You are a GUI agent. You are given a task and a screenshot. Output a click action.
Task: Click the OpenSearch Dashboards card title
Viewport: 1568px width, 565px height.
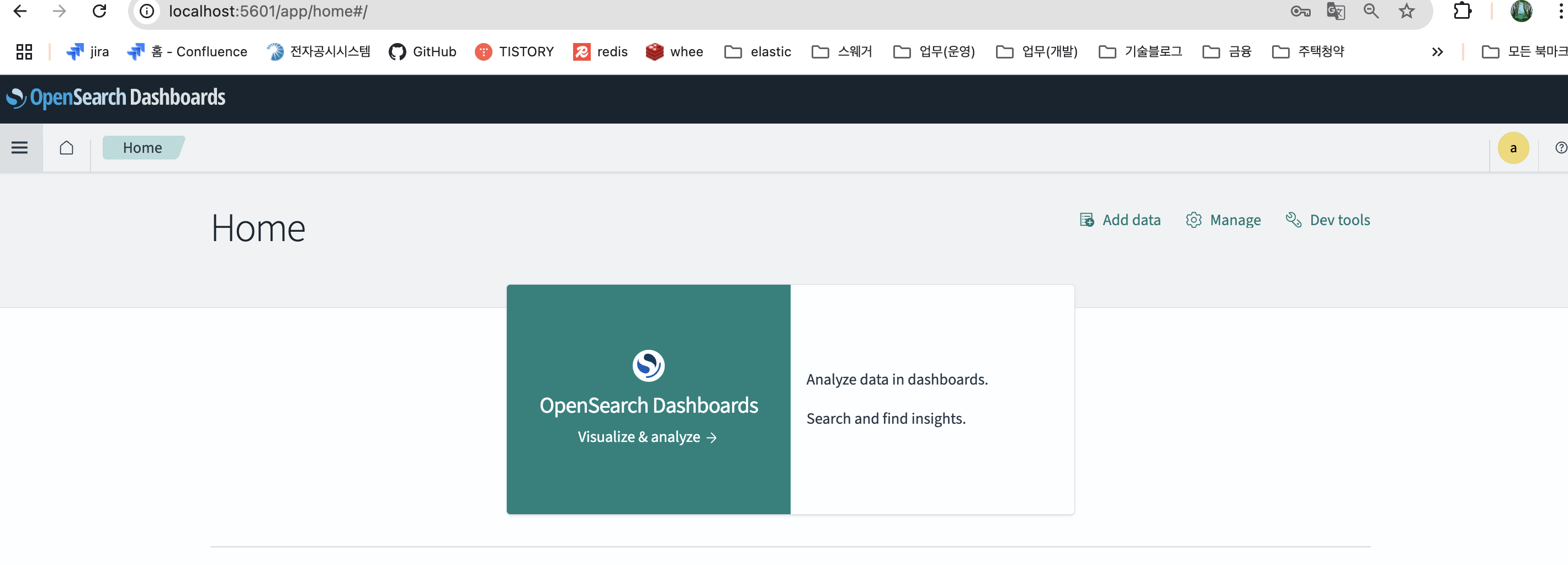(648, 405)
